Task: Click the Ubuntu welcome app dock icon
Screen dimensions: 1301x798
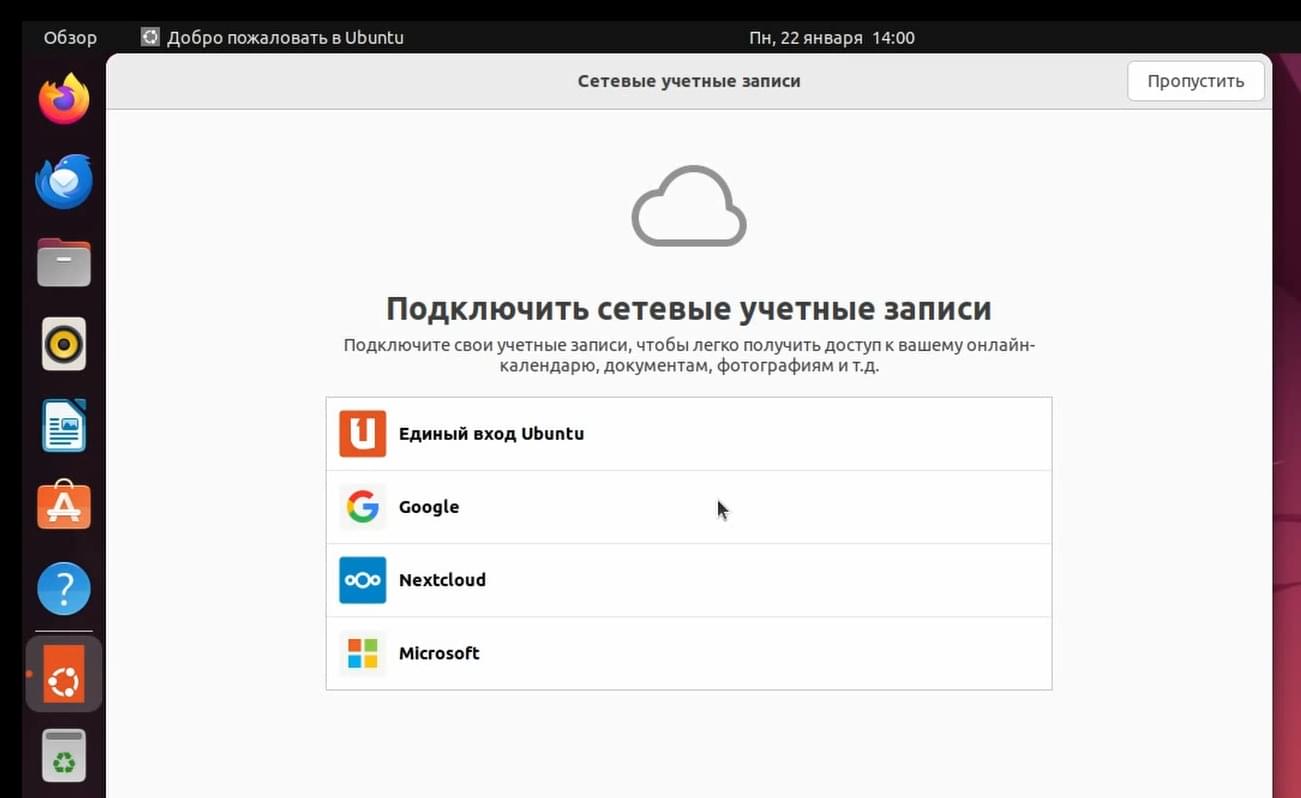Action: coord(64,673)
